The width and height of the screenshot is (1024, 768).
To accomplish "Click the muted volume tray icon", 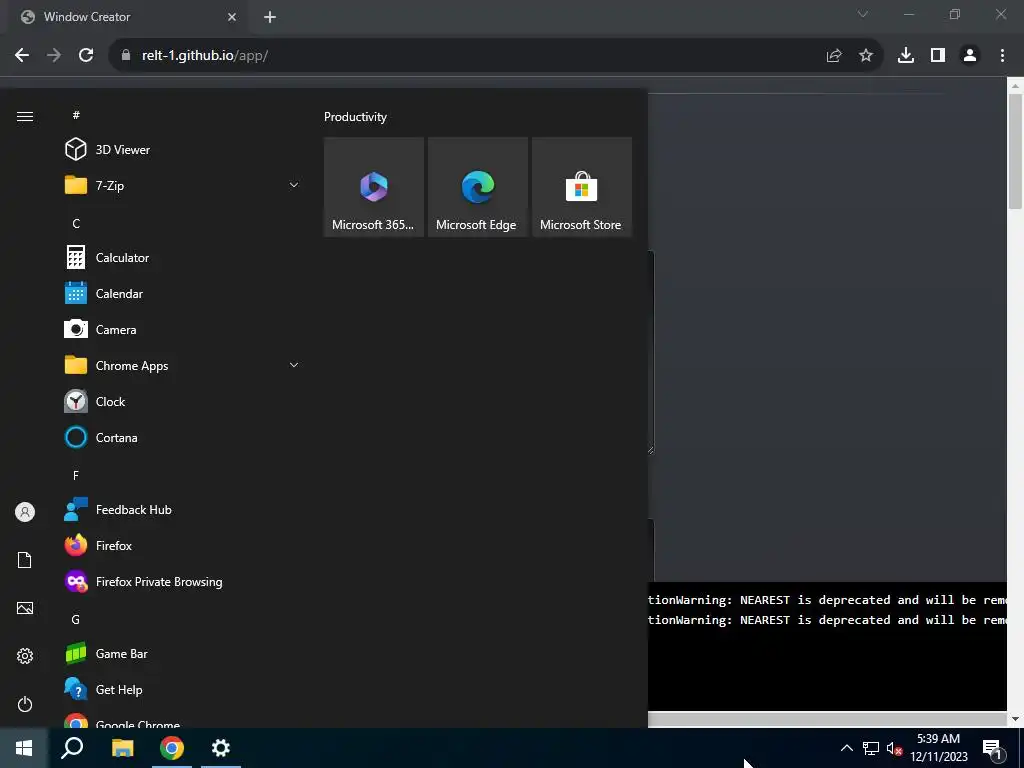I will click(894, 748).
